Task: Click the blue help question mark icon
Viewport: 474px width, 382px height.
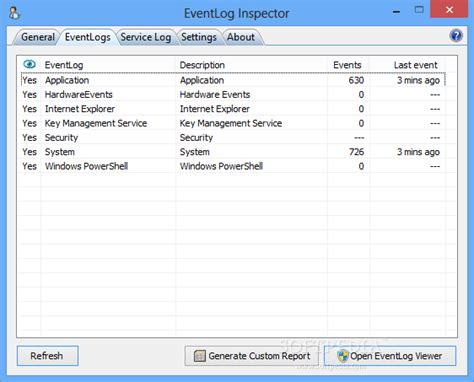Action: point(456,35)
